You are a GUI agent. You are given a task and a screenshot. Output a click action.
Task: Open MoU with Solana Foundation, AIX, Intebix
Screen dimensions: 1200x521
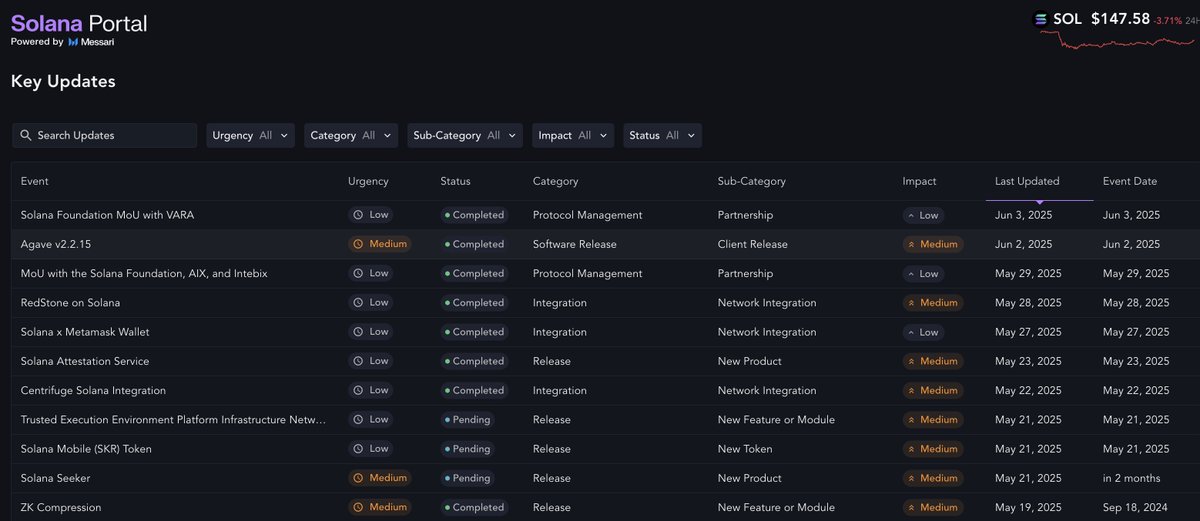pyautogui.click(x=144, y=273)
